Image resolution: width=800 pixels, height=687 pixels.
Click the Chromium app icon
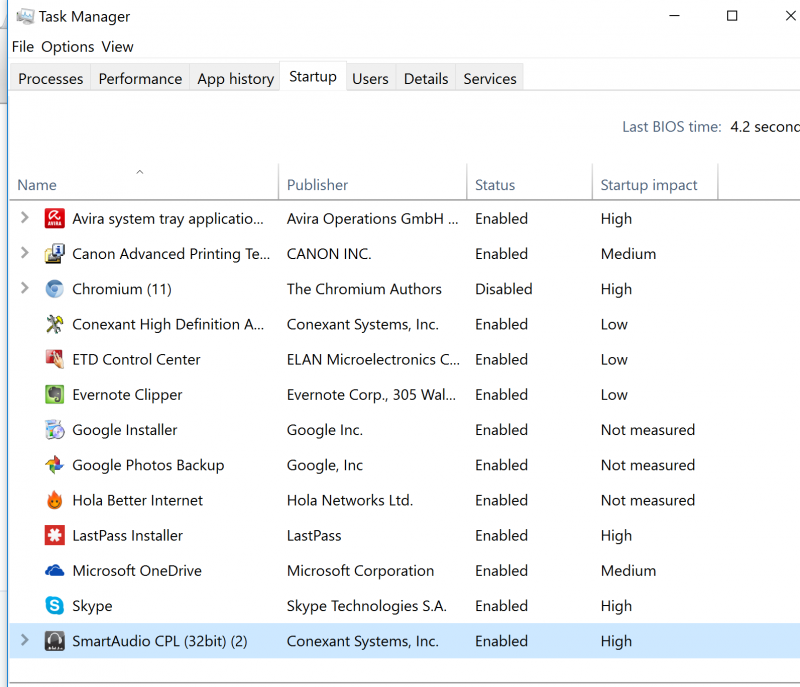[55, 289]
